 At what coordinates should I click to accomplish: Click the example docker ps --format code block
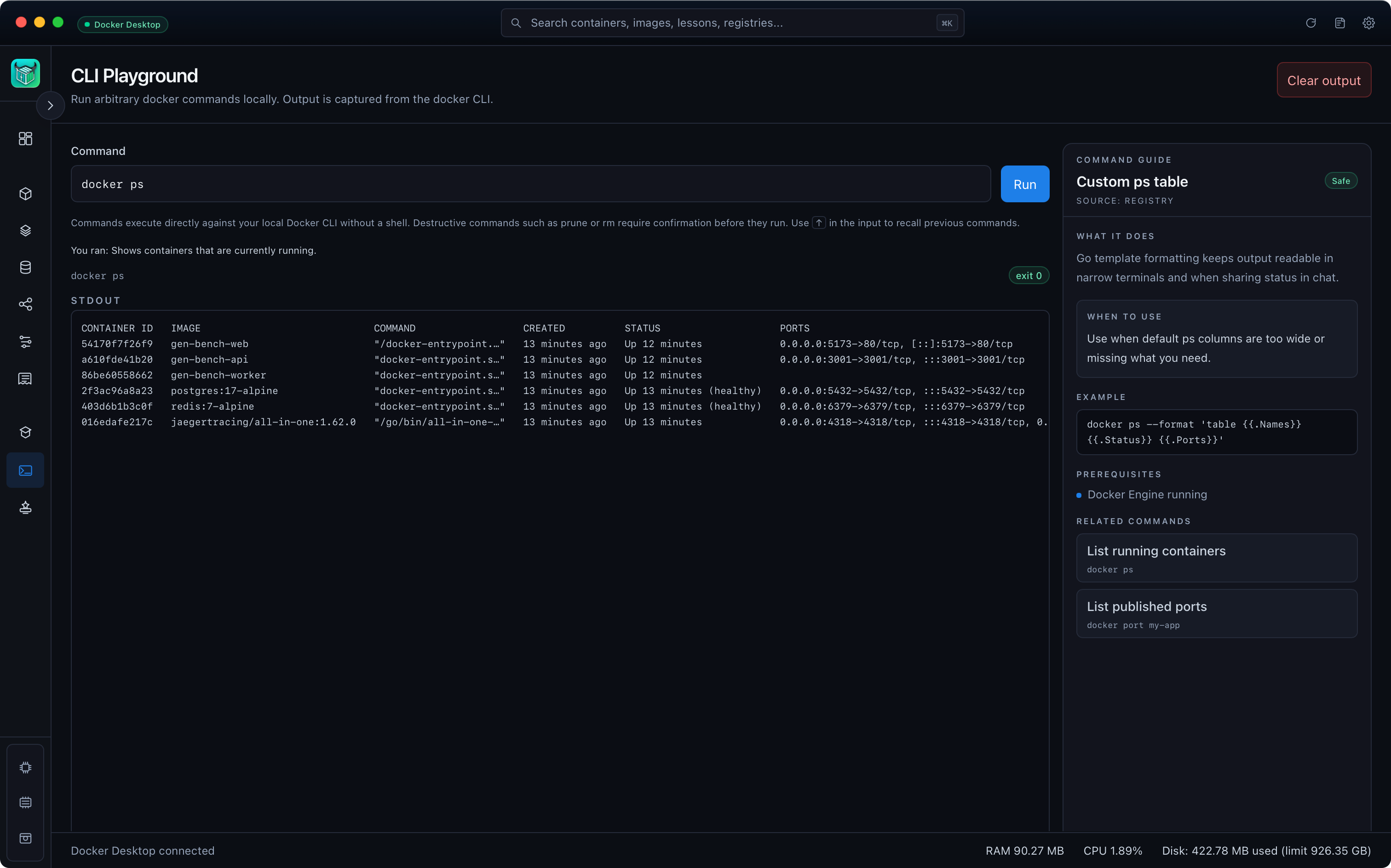1216,432
